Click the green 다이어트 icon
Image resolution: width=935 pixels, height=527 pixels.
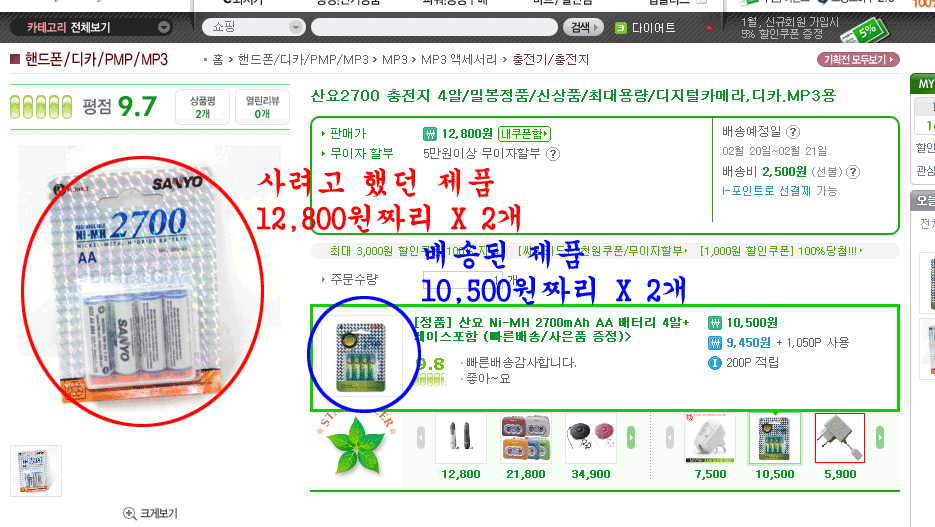(x=621, y=27)
